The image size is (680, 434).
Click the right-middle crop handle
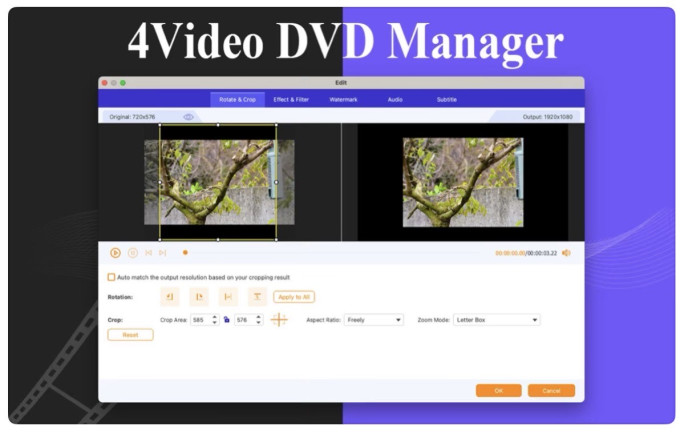[276, 182]
